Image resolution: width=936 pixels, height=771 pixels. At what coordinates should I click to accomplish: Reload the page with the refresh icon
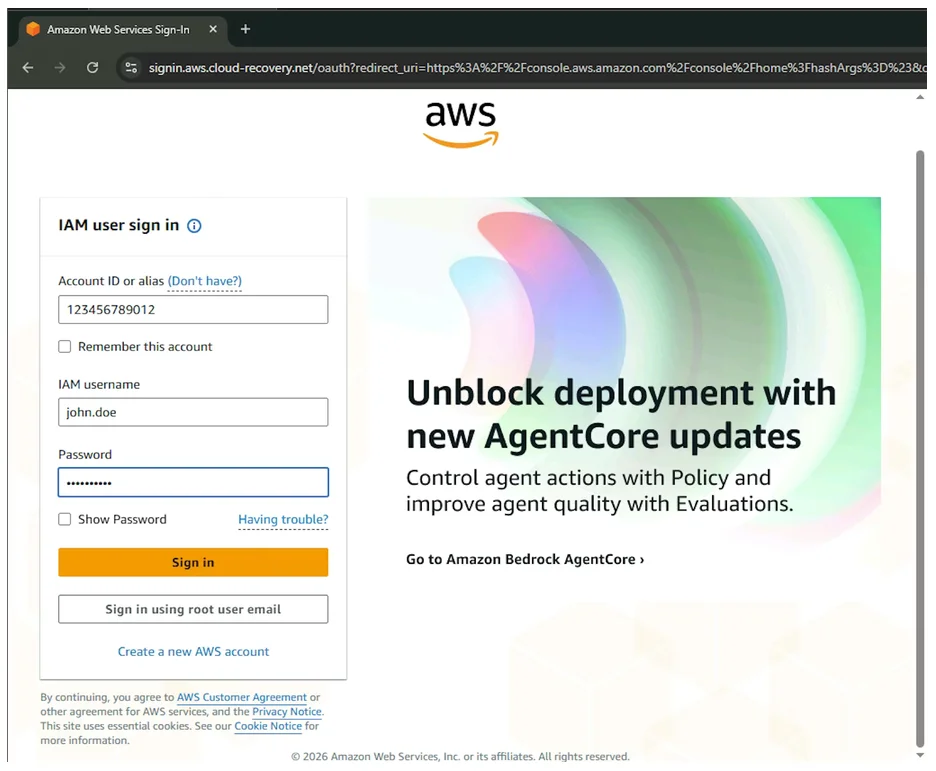coord(92,68)
